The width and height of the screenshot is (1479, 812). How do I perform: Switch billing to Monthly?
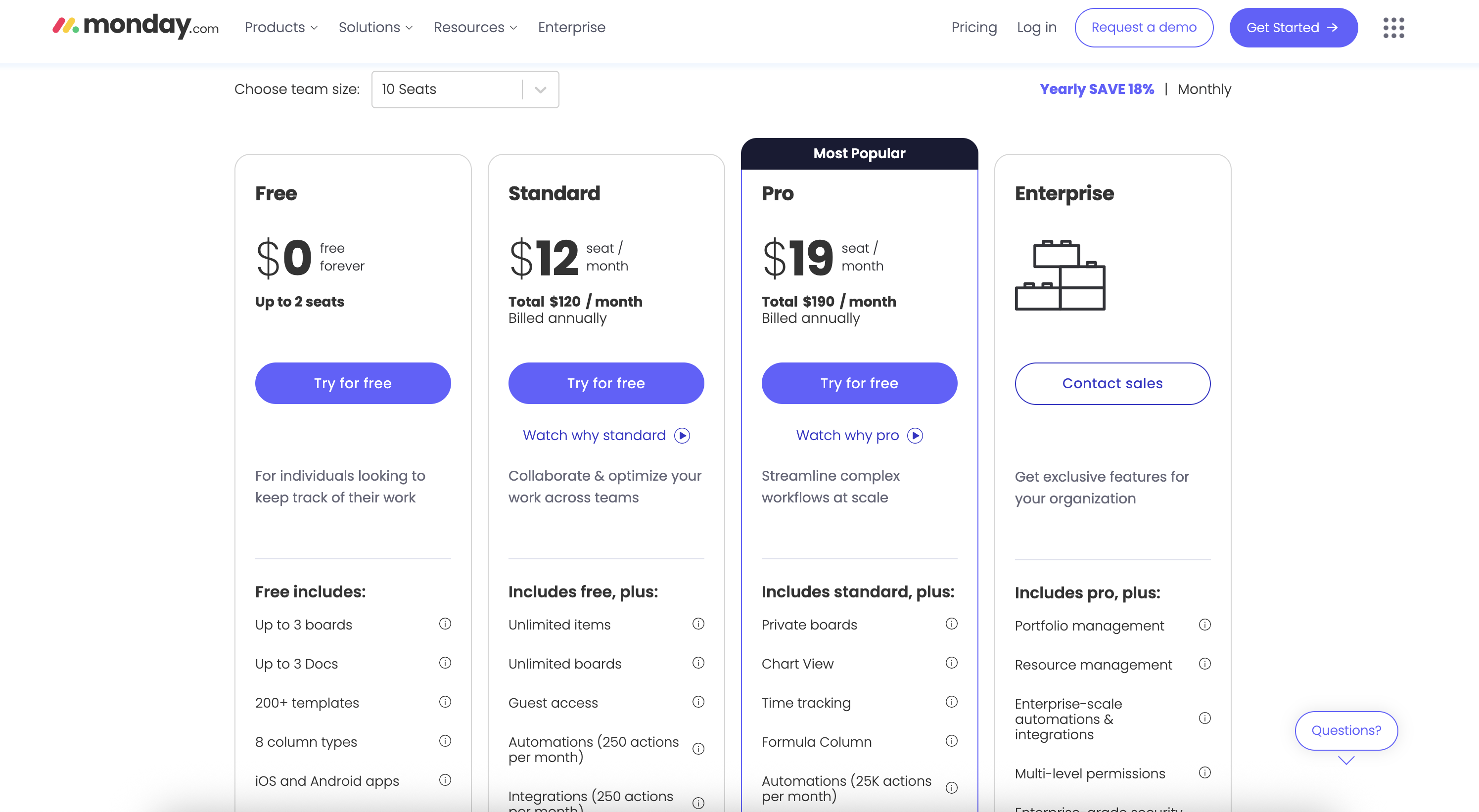point(1204,89)
